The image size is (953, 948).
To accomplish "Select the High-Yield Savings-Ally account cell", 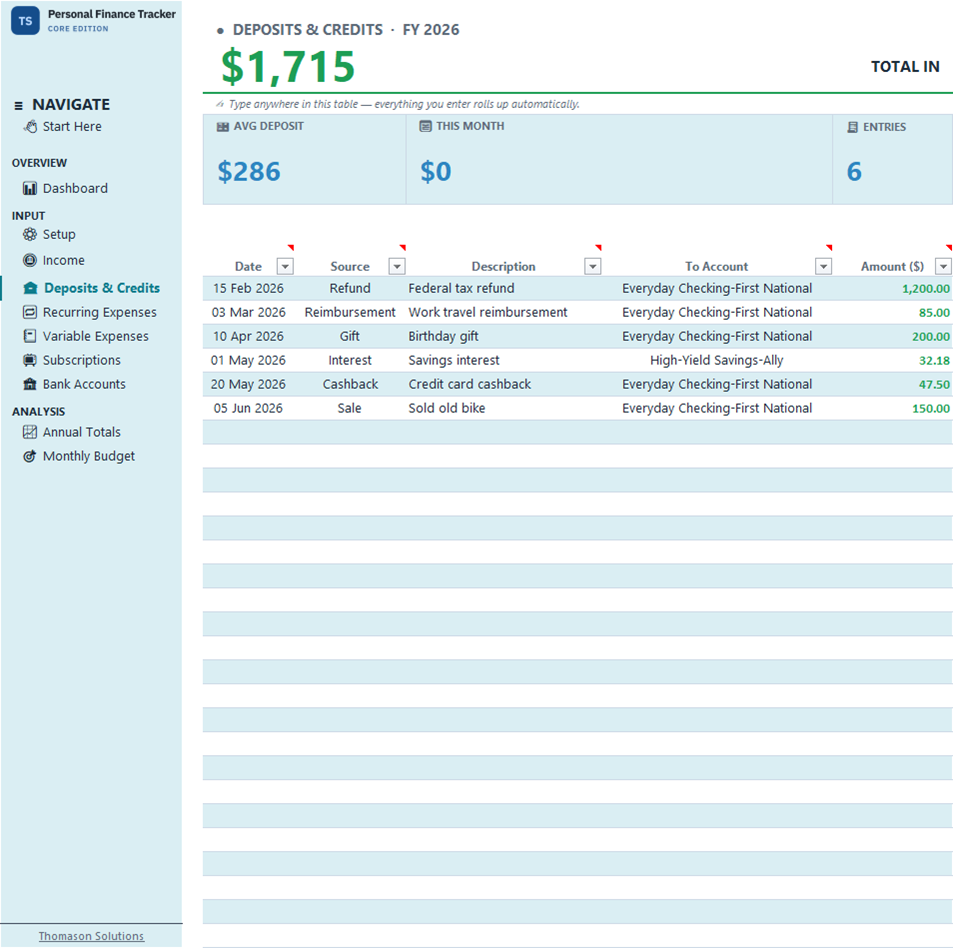I will pos(717,360).
